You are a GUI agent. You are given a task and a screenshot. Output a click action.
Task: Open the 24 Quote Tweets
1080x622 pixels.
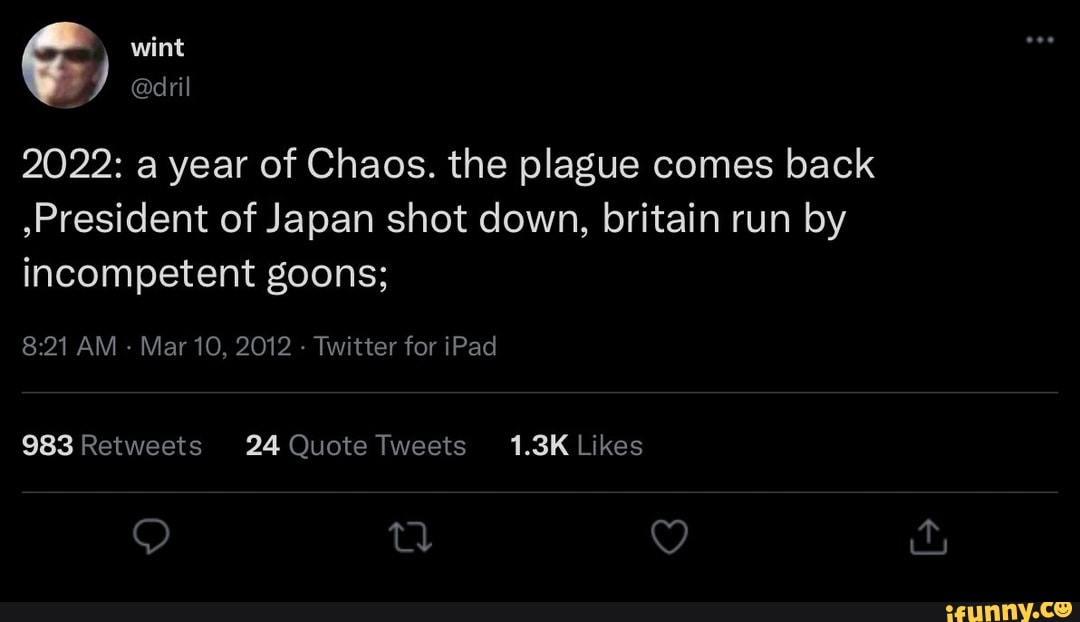click(356, 445)
